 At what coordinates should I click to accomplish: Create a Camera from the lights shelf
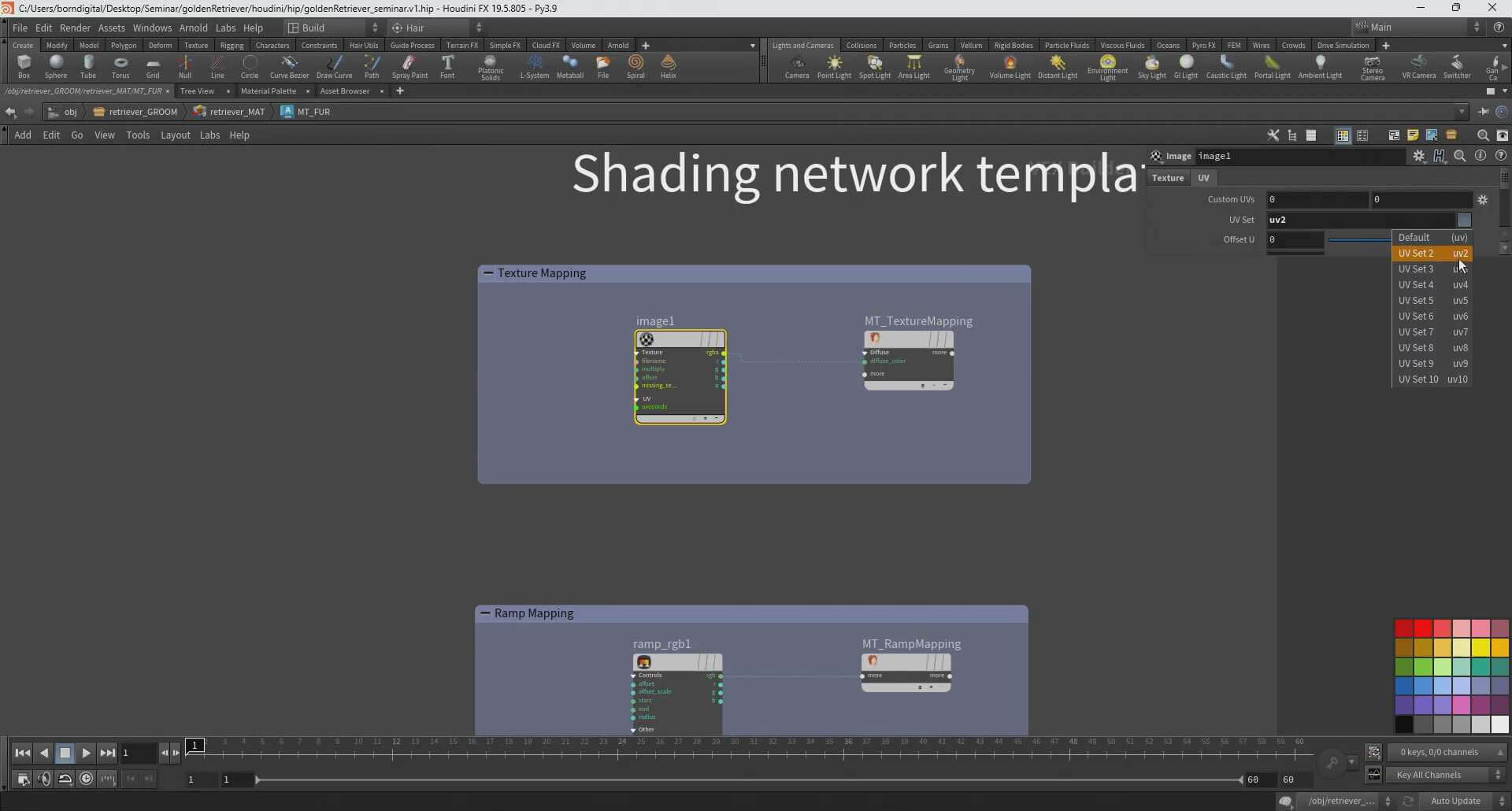pos(797,66)
